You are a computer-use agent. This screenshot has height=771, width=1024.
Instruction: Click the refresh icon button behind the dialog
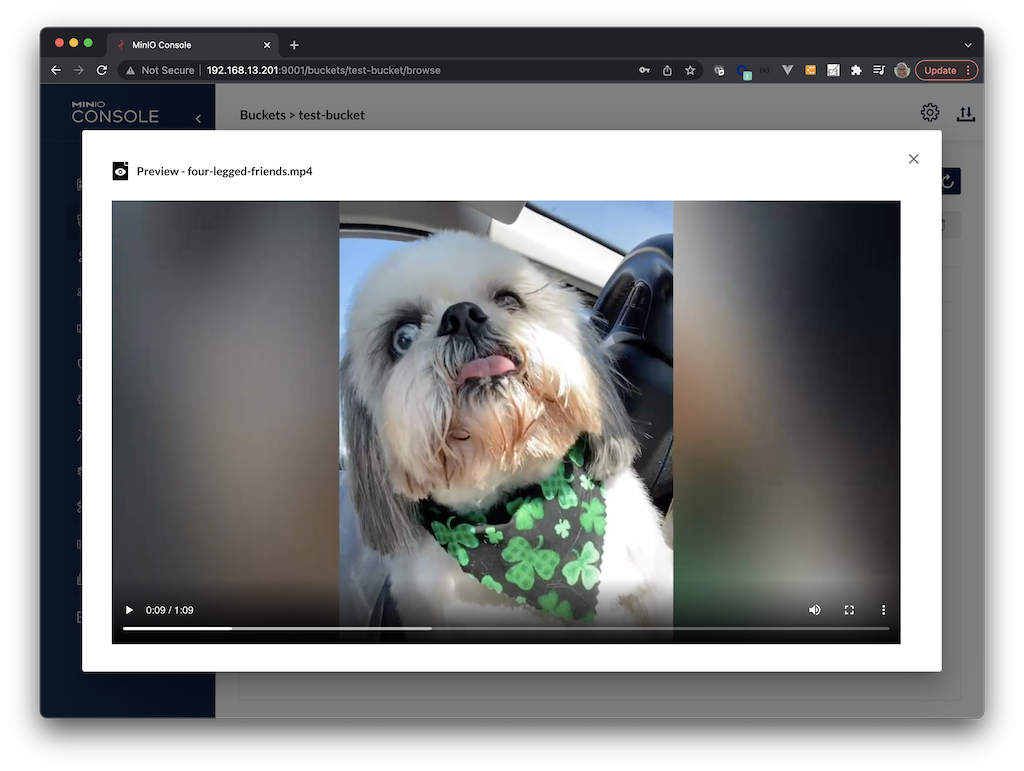tap(949, 181)
